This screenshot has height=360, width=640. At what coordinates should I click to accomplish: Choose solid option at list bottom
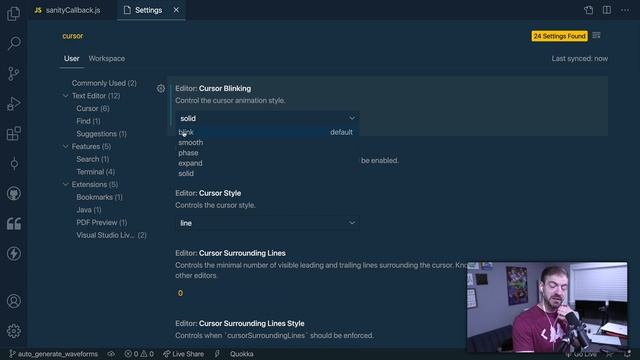267,173
